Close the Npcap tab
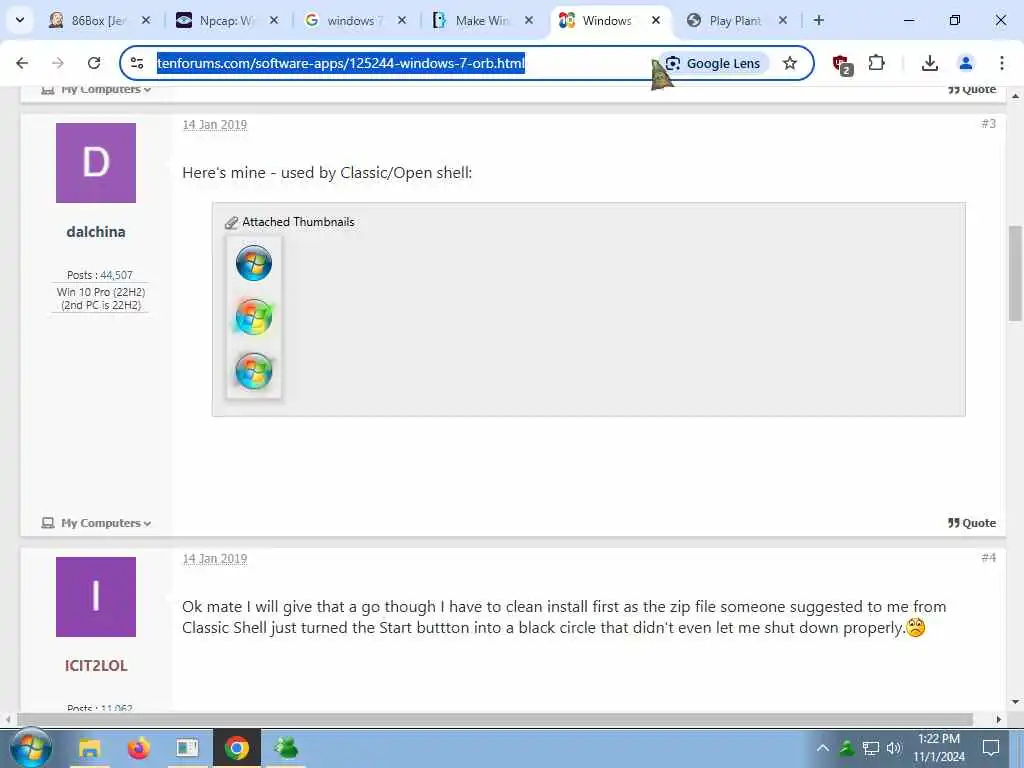 [x=274, y=20]
